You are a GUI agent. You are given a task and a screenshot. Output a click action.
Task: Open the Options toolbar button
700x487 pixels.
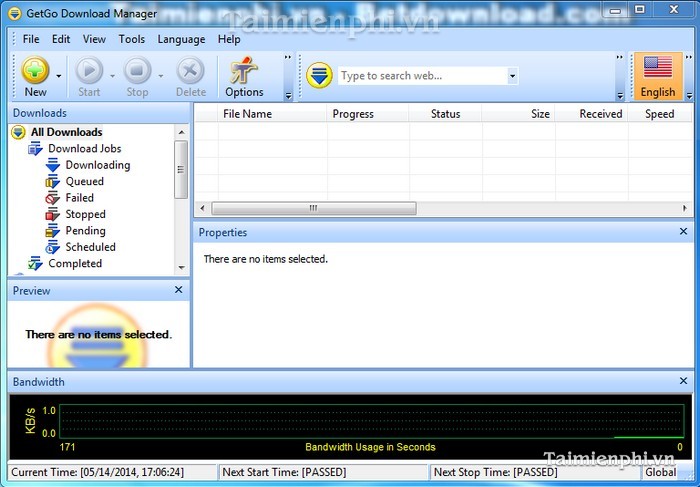tap(244, 77)
